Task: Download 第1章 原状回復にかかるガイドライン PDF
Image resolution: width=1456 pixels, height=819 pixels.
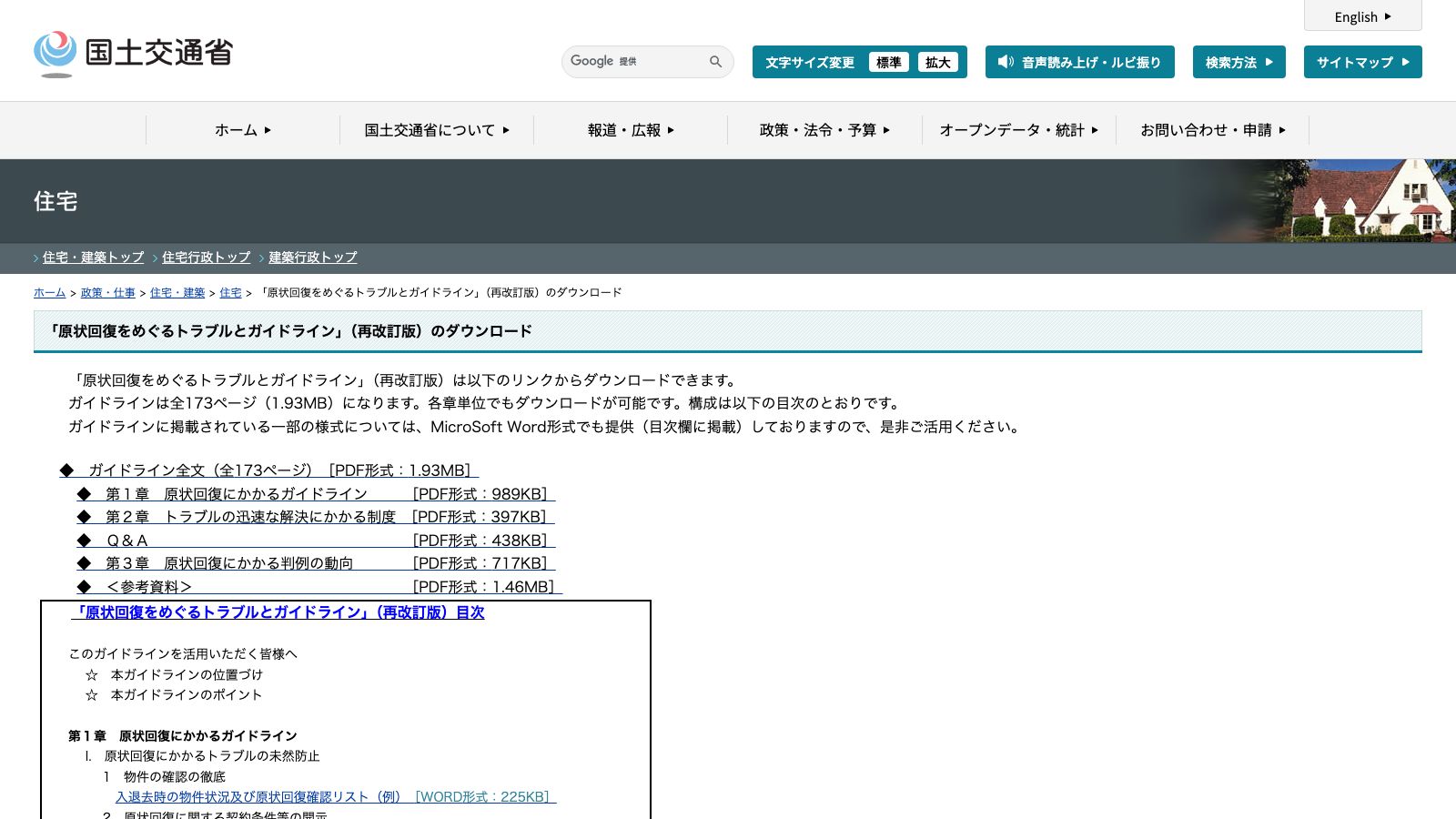Action: pyautogui.click(x=316, y=494)
